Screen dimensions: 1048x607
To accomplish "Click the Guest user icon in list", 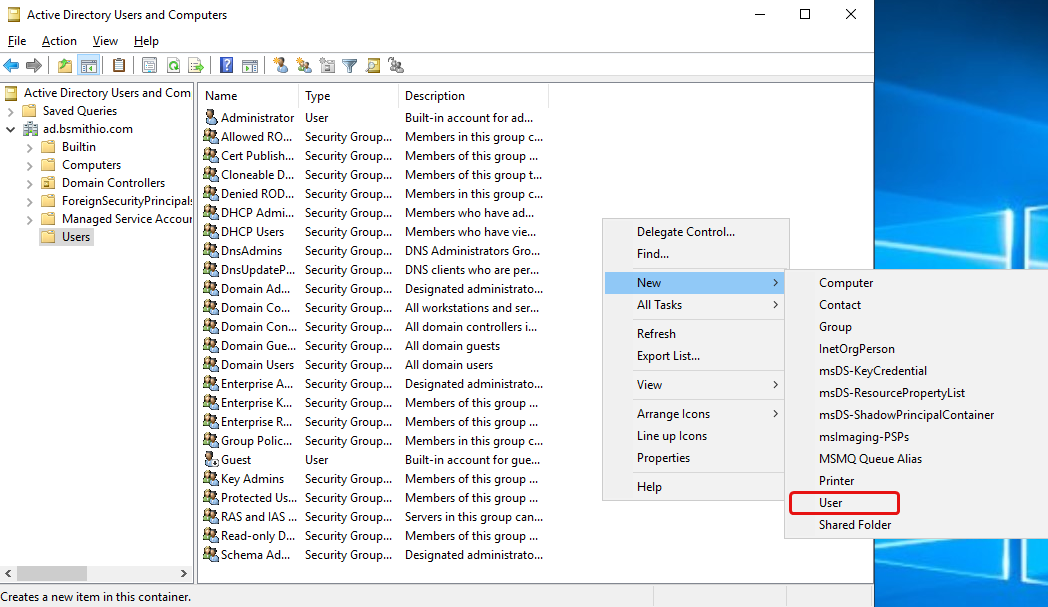I will point(211,460).
